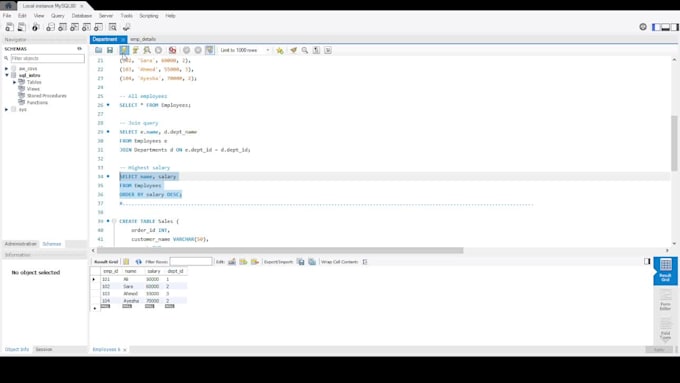Toggle the left sidebar panel visibility
This screenshot has height=383, width=680.
pos(656,27)
